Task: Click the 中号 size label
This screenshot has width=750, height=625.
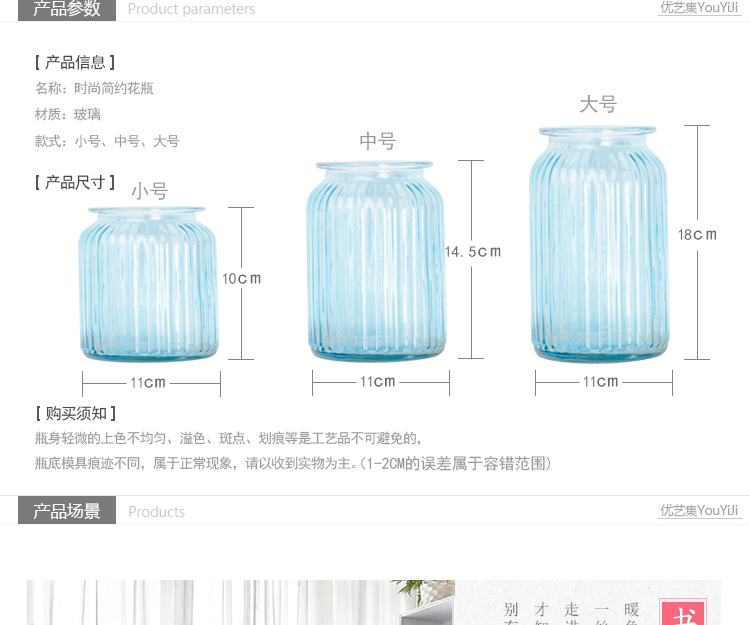Action: [377, 141]
